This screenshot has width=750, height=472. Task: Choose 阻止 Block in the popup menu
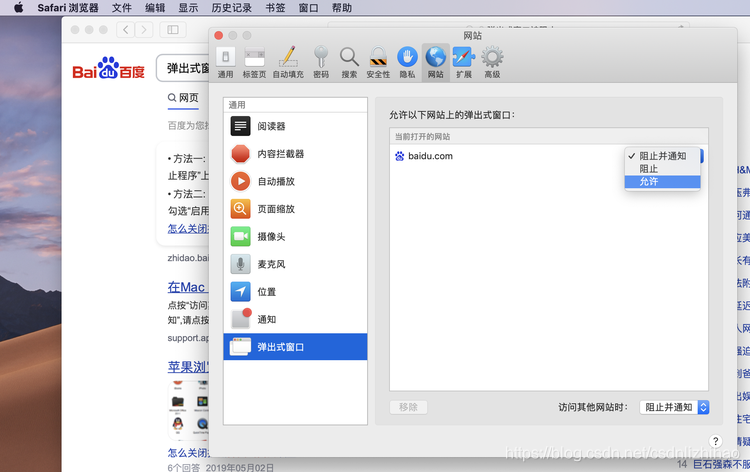tap(662, 169)
